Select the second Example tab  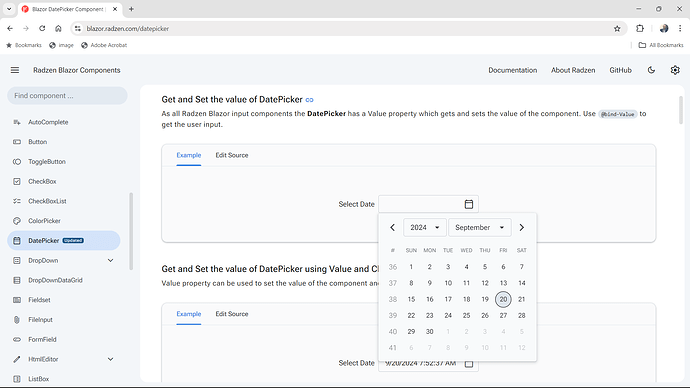(x=189, y=314)
